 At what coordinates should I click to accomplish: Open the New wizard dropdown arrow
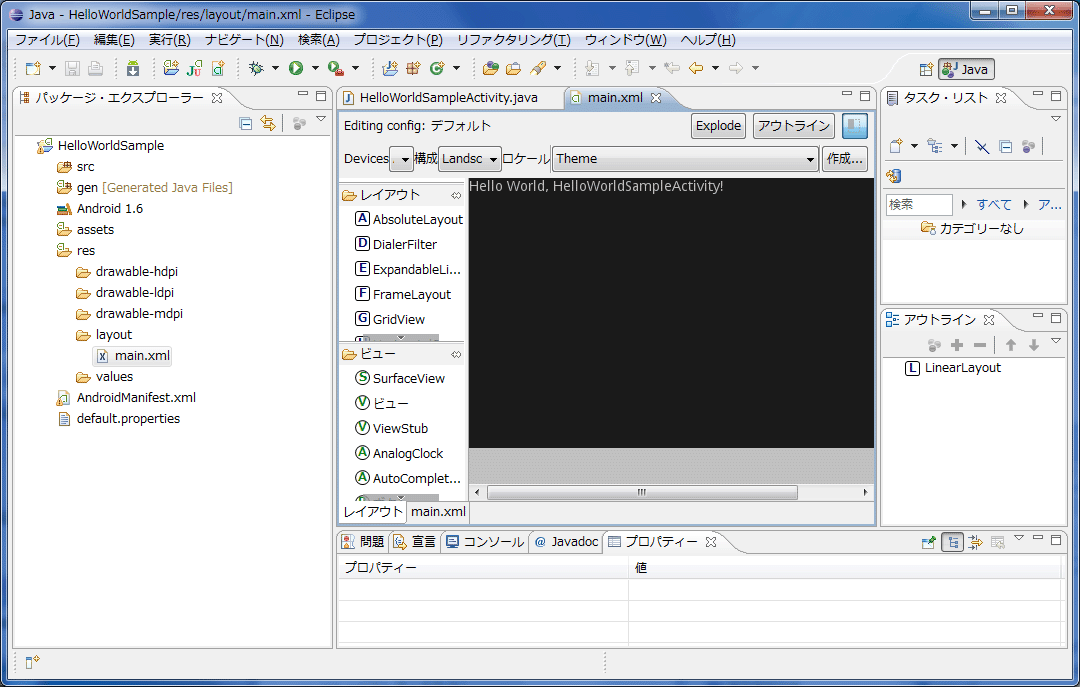52,68
